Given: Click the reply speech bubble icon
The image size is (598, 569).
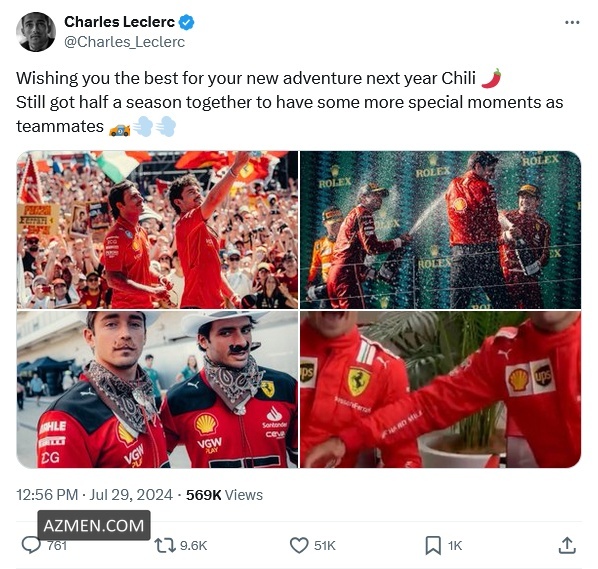Looking at the screenshot, I should [x=31, y=545].
